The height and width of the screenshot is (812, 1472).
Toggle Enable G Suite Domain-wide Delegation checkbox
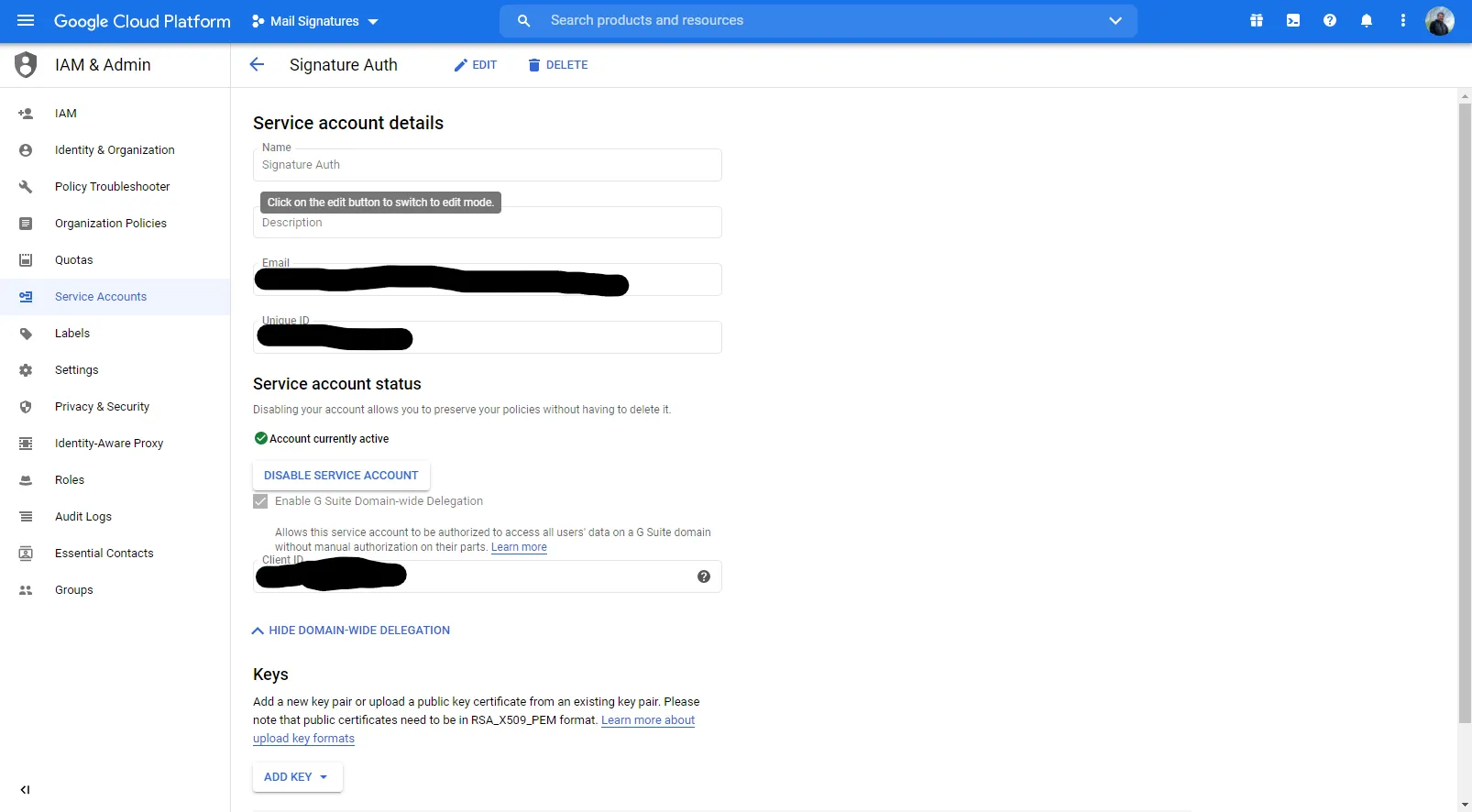[x=260, y=501]
